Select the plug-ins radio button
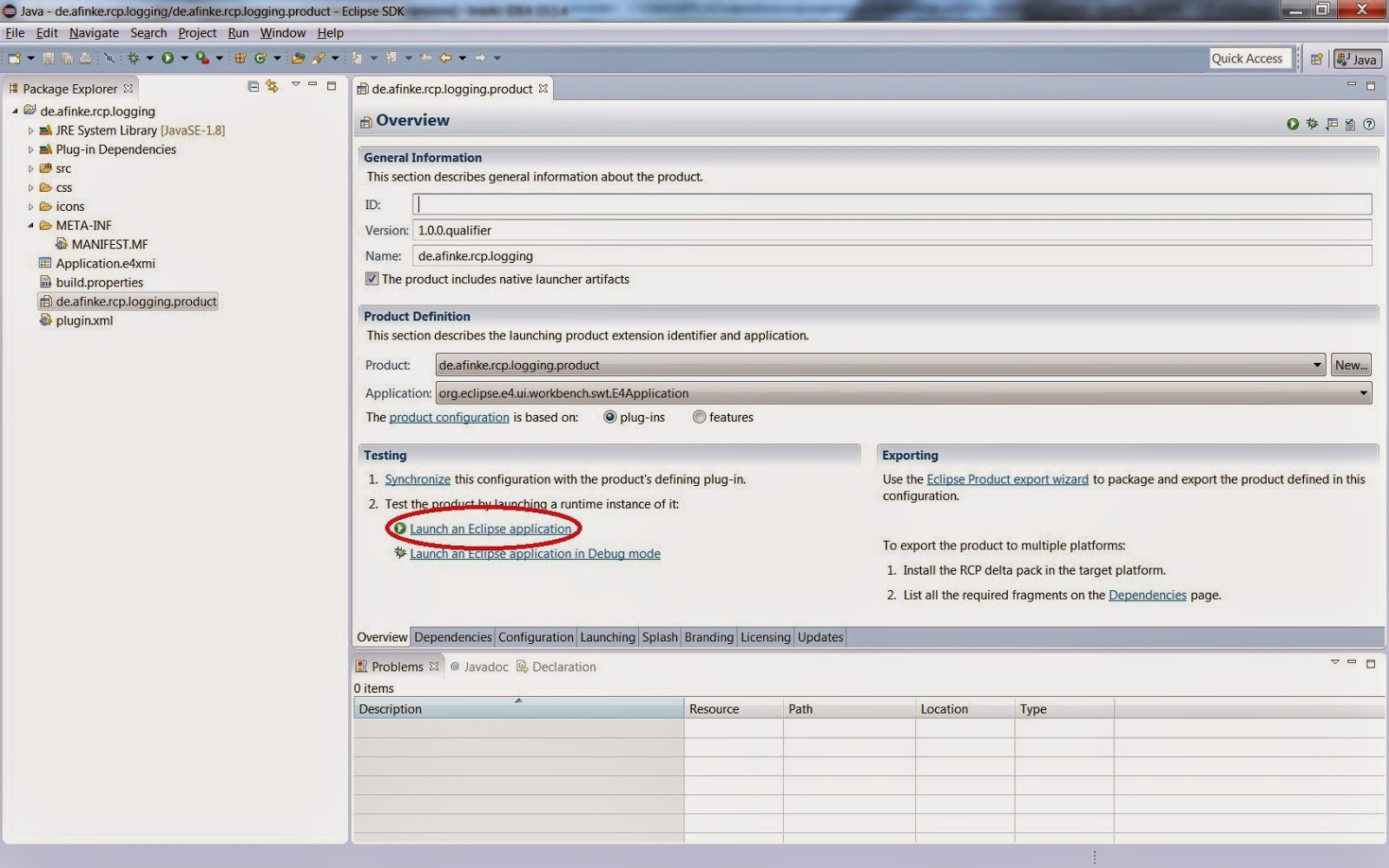The width and height of the screenshot is (1389, 868). [609, 417]
